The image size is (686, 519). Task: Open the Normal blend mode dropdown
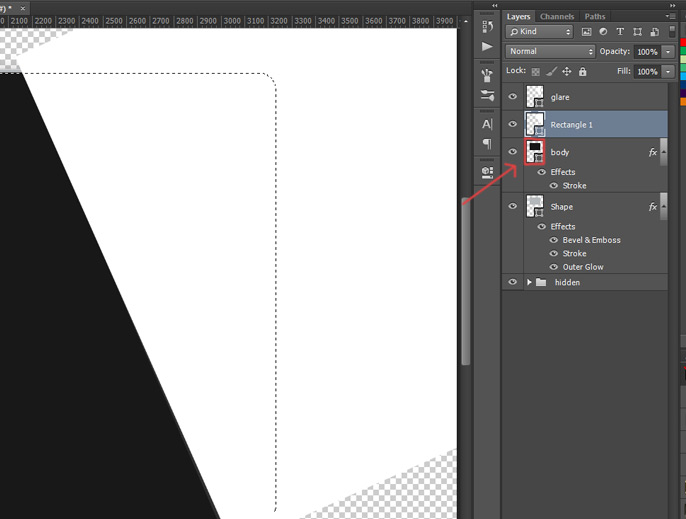pyautogui.click(x=550, y=51)
